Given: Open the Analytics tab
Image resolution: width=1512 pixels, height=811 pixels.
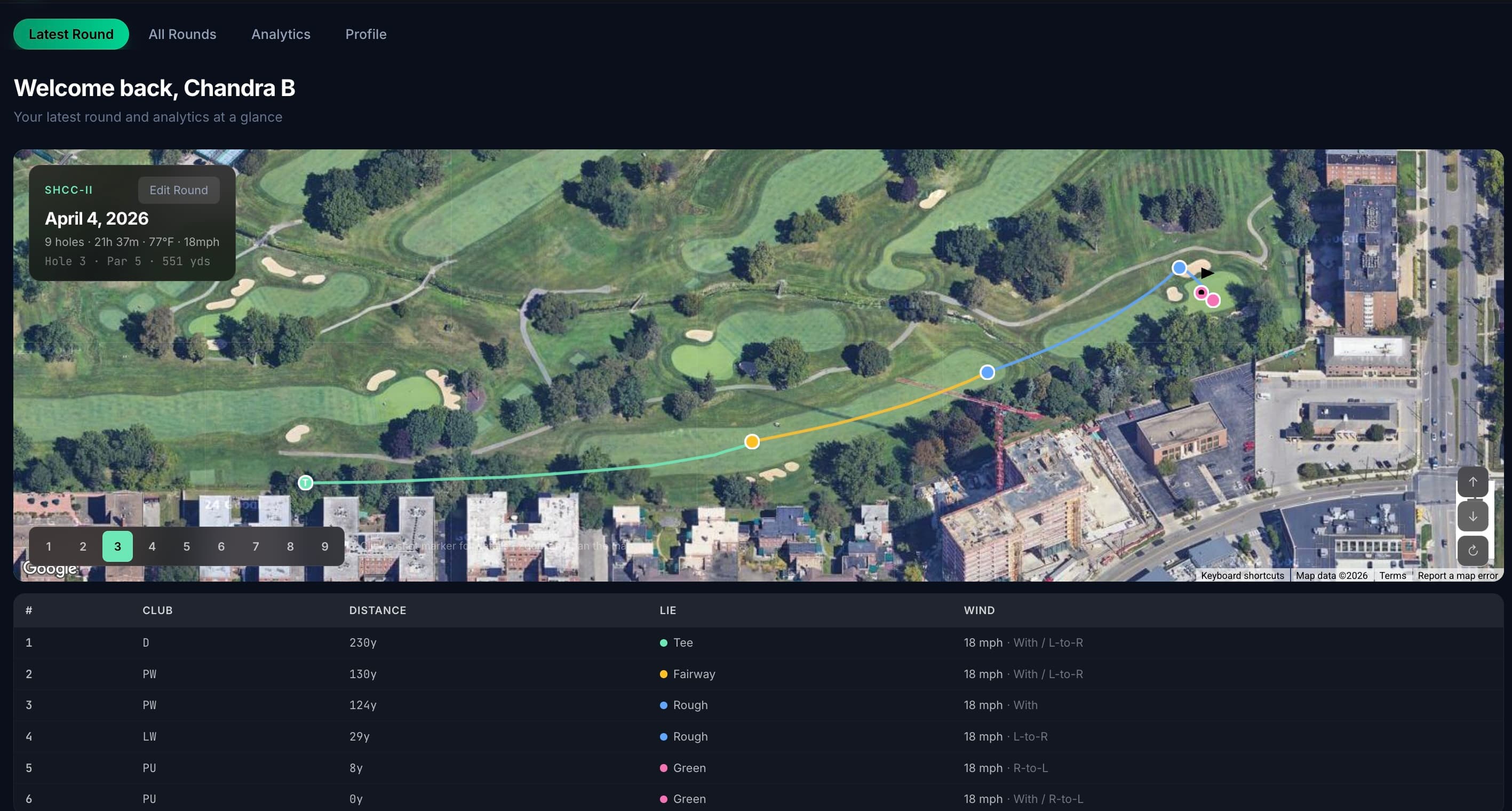Looking at the screenshot, I should tap(281, 34).
